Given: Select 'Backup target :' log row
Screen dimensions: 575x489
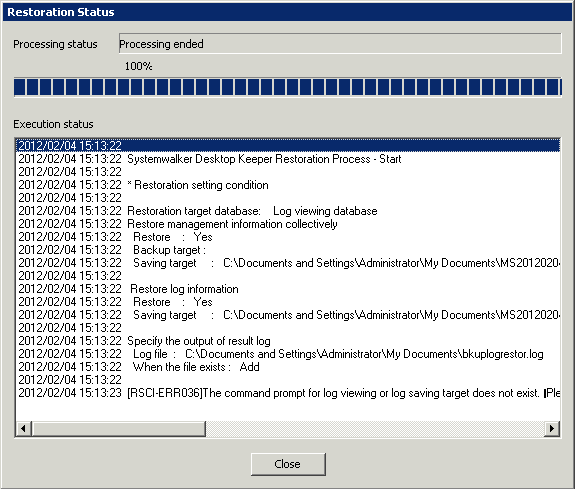Looking at the screenshot, I should 288,250.
